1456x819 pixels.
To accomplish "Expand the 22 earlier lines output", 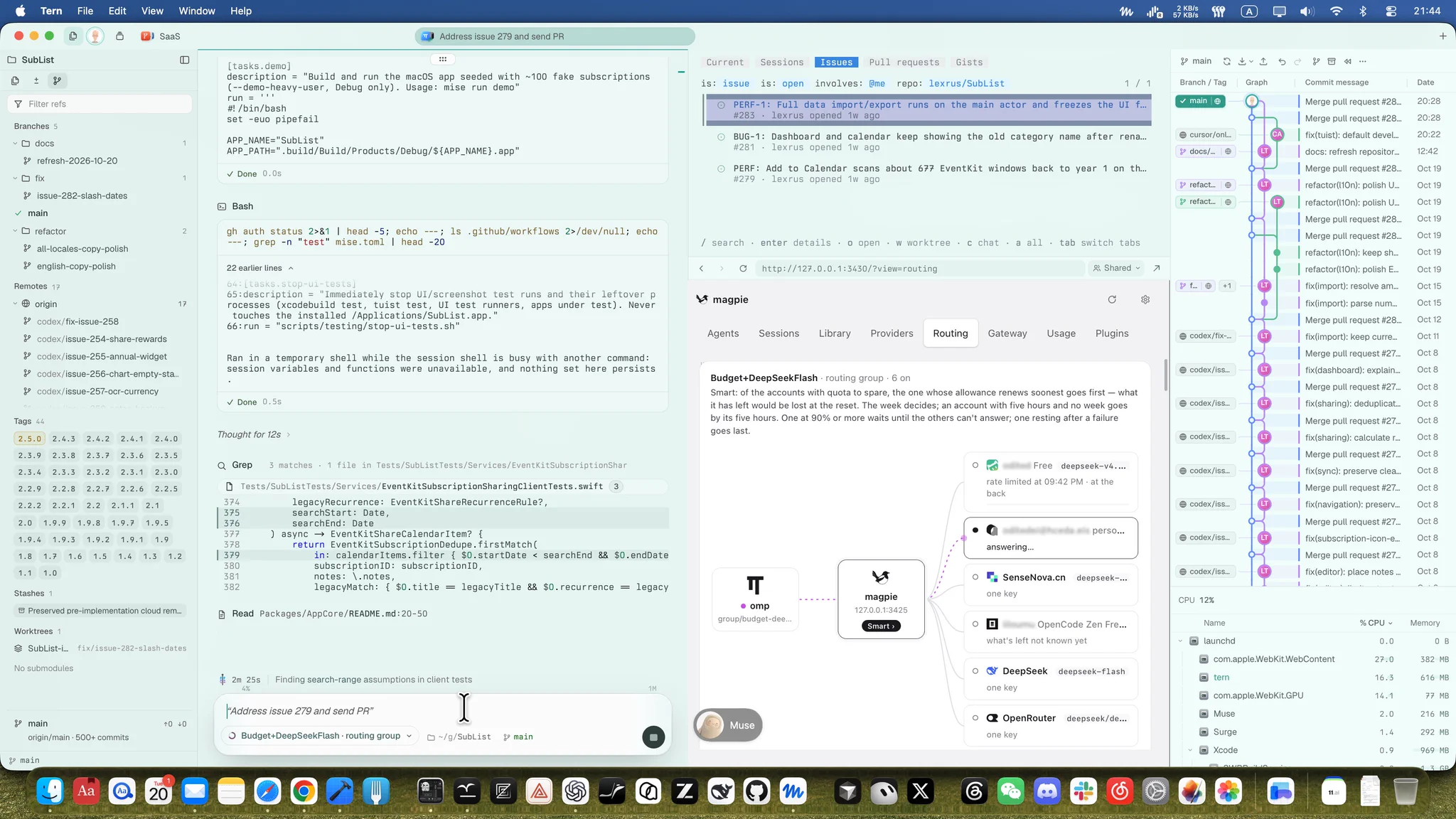I will (x=260, y=268).
